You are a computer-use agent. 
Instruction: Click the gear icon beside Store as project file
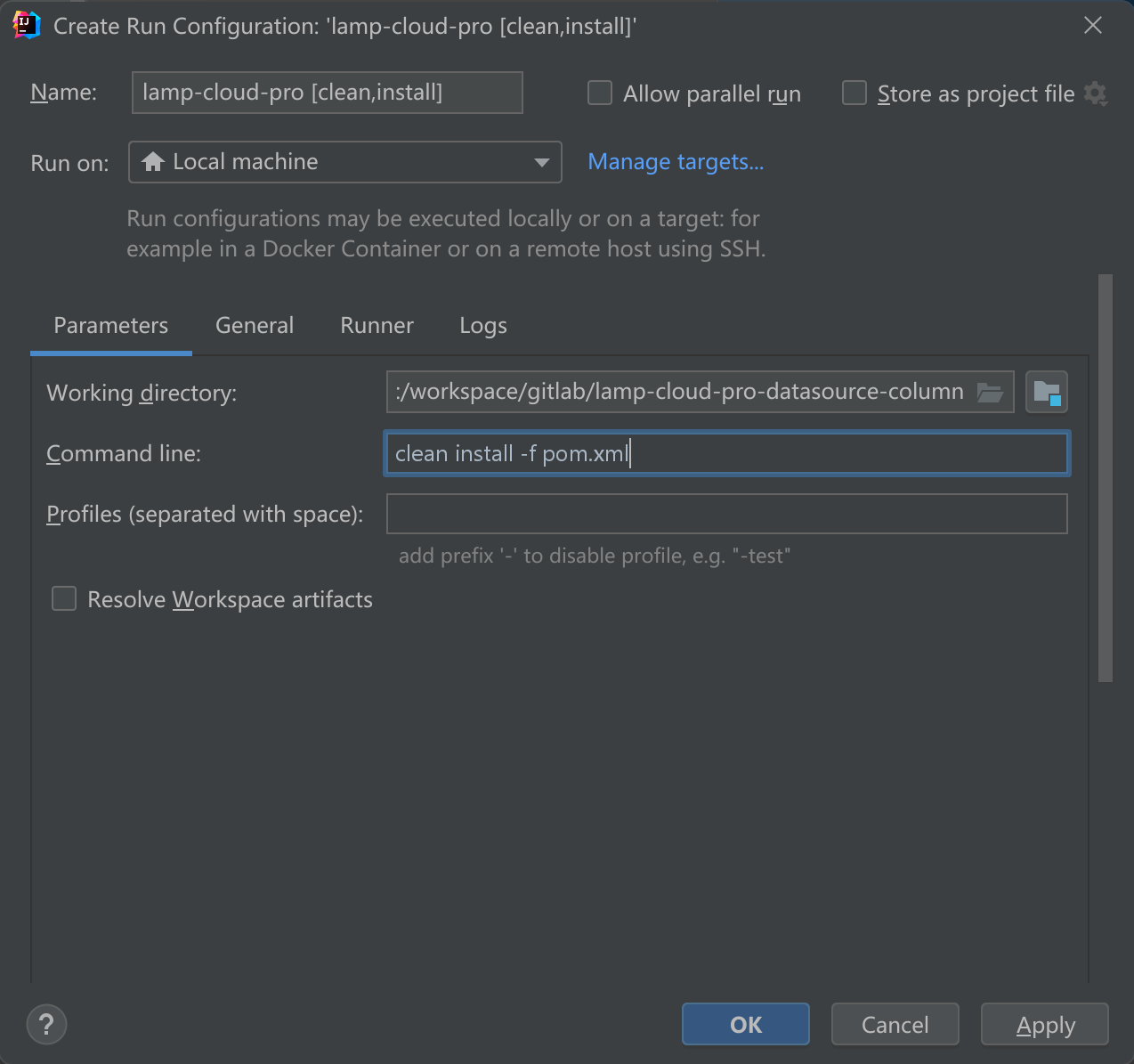[1096, 93]
